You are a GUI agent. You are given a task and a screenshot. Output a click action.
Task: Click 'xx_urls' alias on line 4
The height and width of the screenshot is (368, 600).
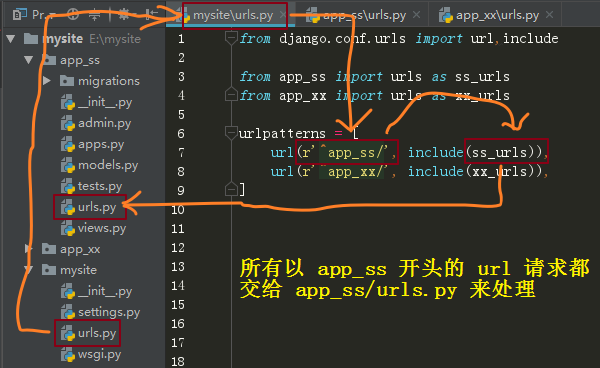[x=482, y=96]
